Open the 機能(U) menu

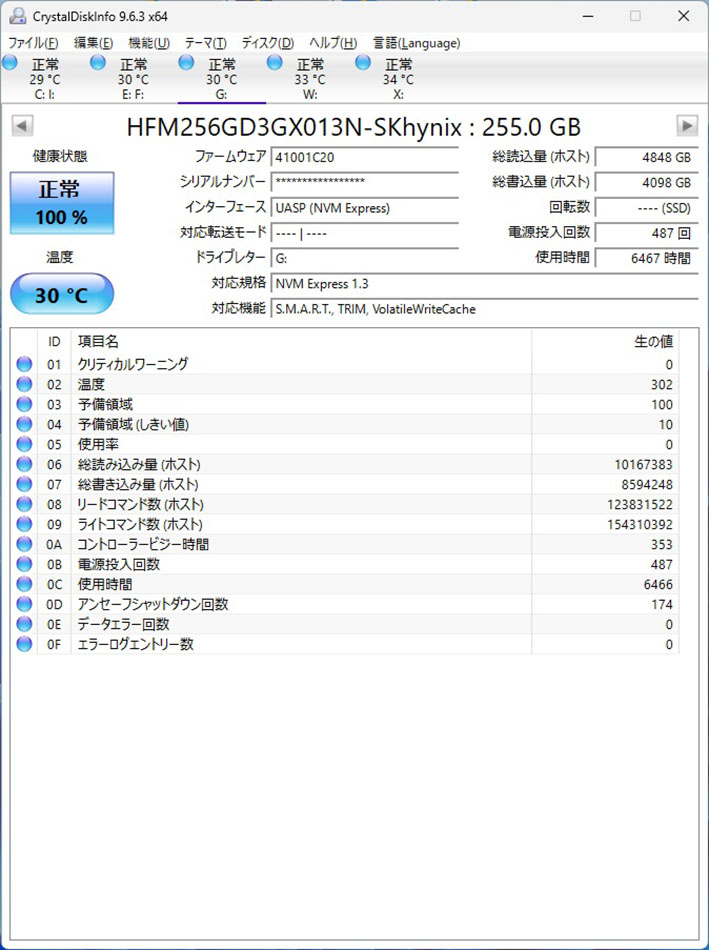coord(148,43)
